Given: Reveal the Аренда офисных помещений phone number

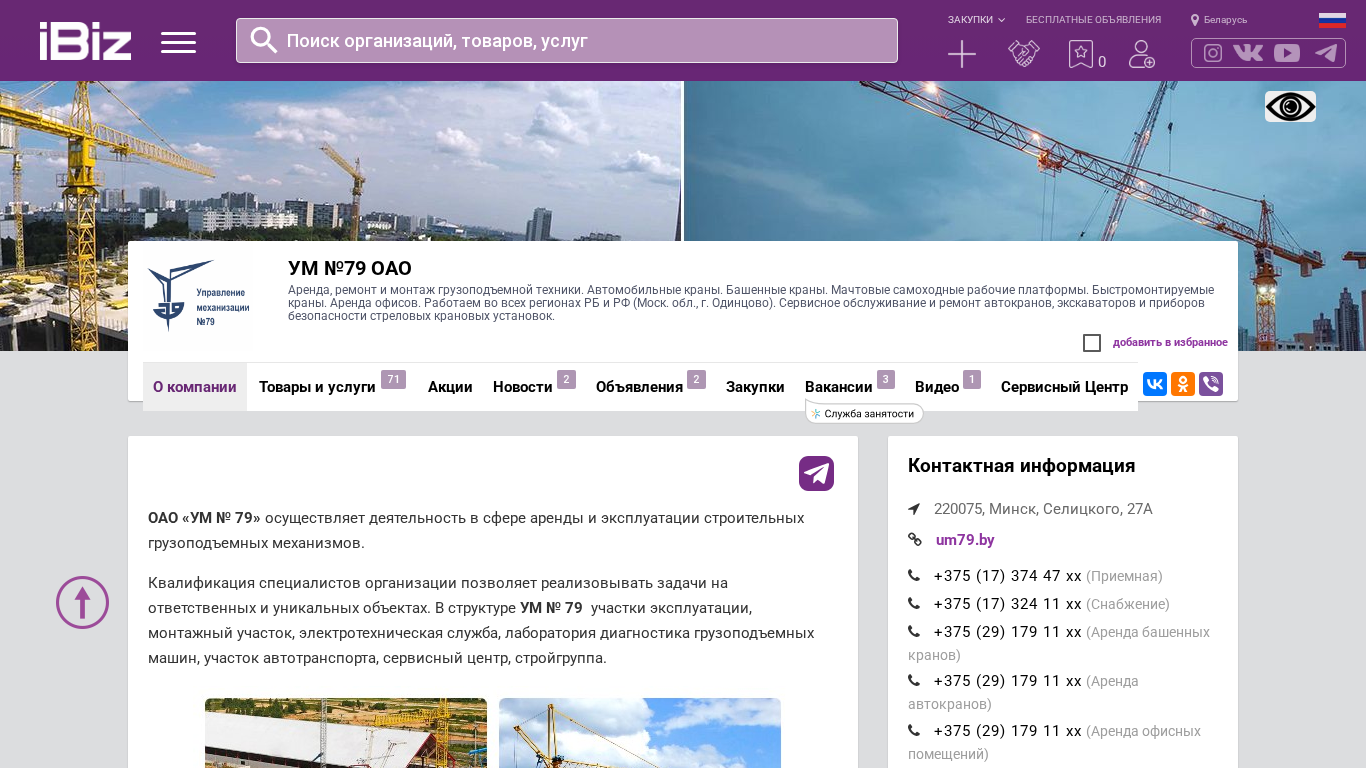Looking at the screenshot, I should [1007, 731].
